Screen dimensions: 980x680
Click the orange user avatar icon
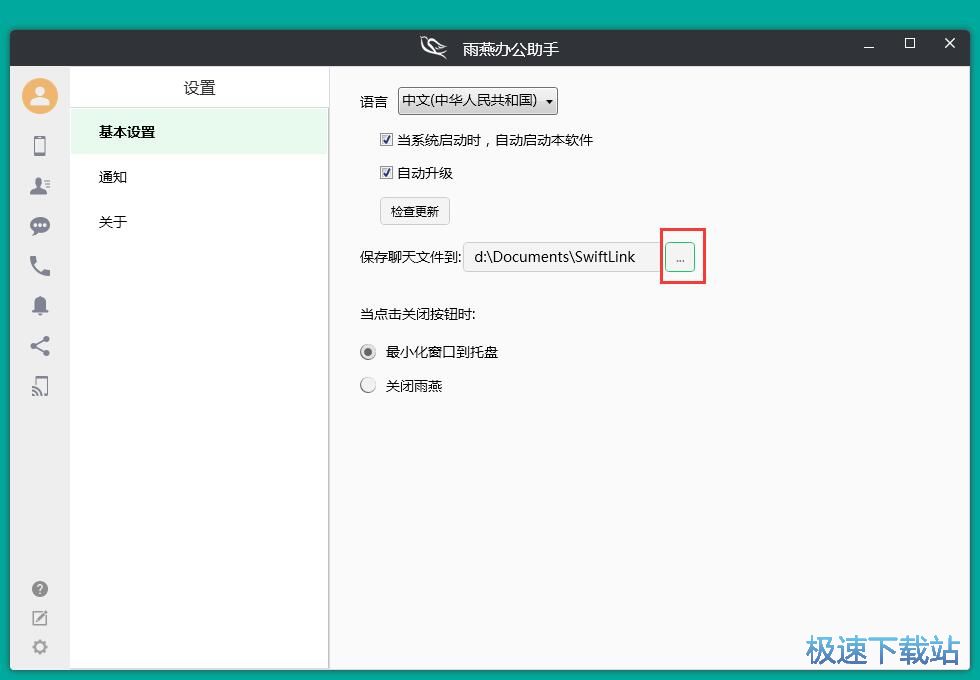[x=40, y=96]
